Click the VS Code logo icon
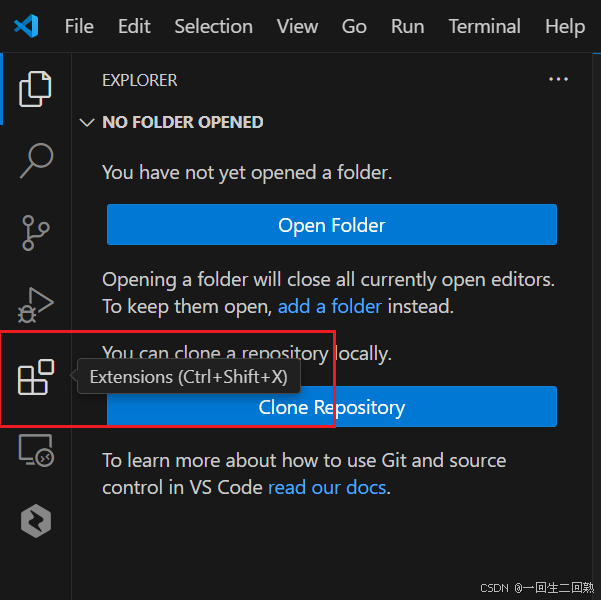The height and width of the screenshot is (600, 601). coord(26,26)
